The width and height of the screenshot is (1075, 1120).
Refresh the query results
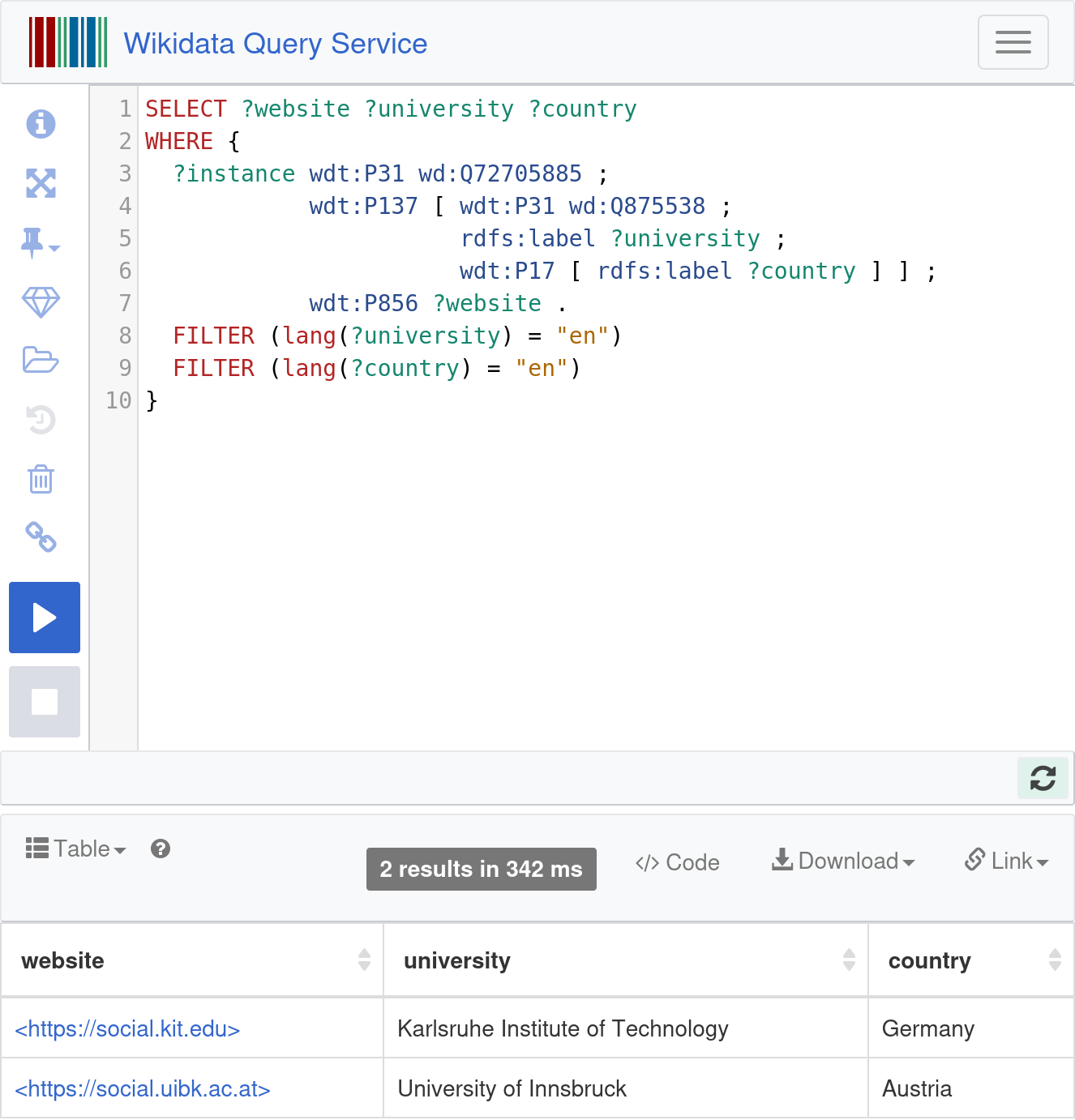point(1043,778)
